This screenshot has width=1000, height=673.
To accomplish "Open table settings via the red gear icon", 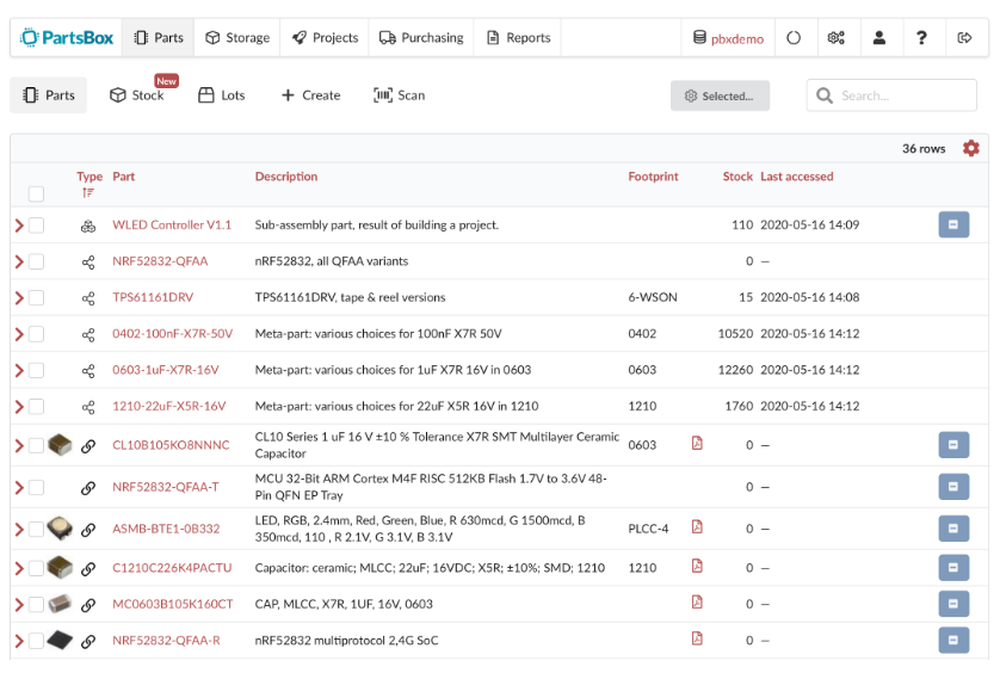I will point(970,147).
